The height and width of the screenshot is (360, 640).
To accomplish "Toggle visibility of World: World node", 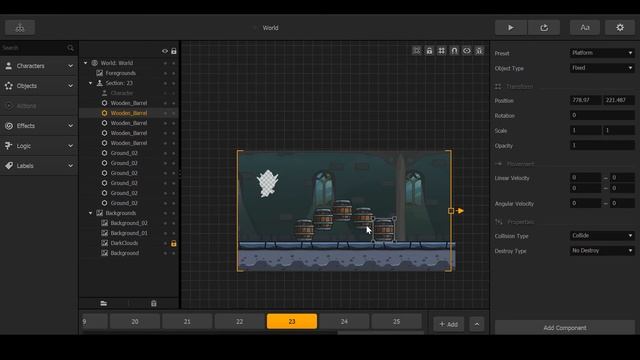I will tap(165, 63).
